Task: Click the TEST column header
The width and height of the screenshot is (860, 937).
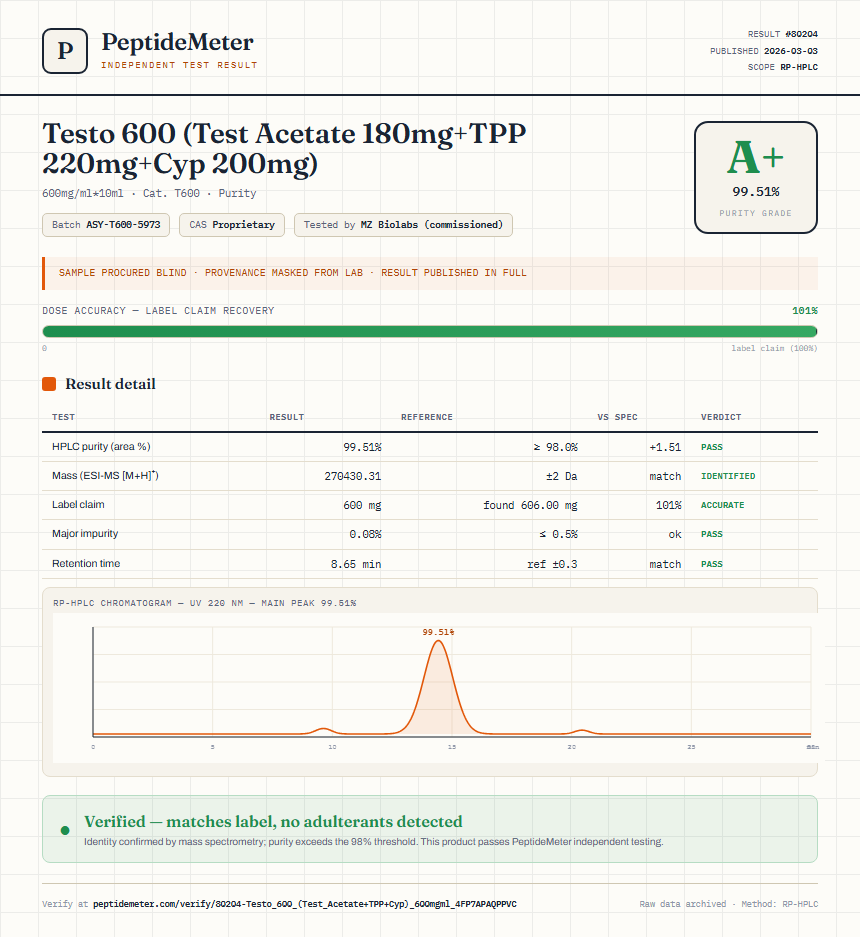Action: [x=63, y=417]
